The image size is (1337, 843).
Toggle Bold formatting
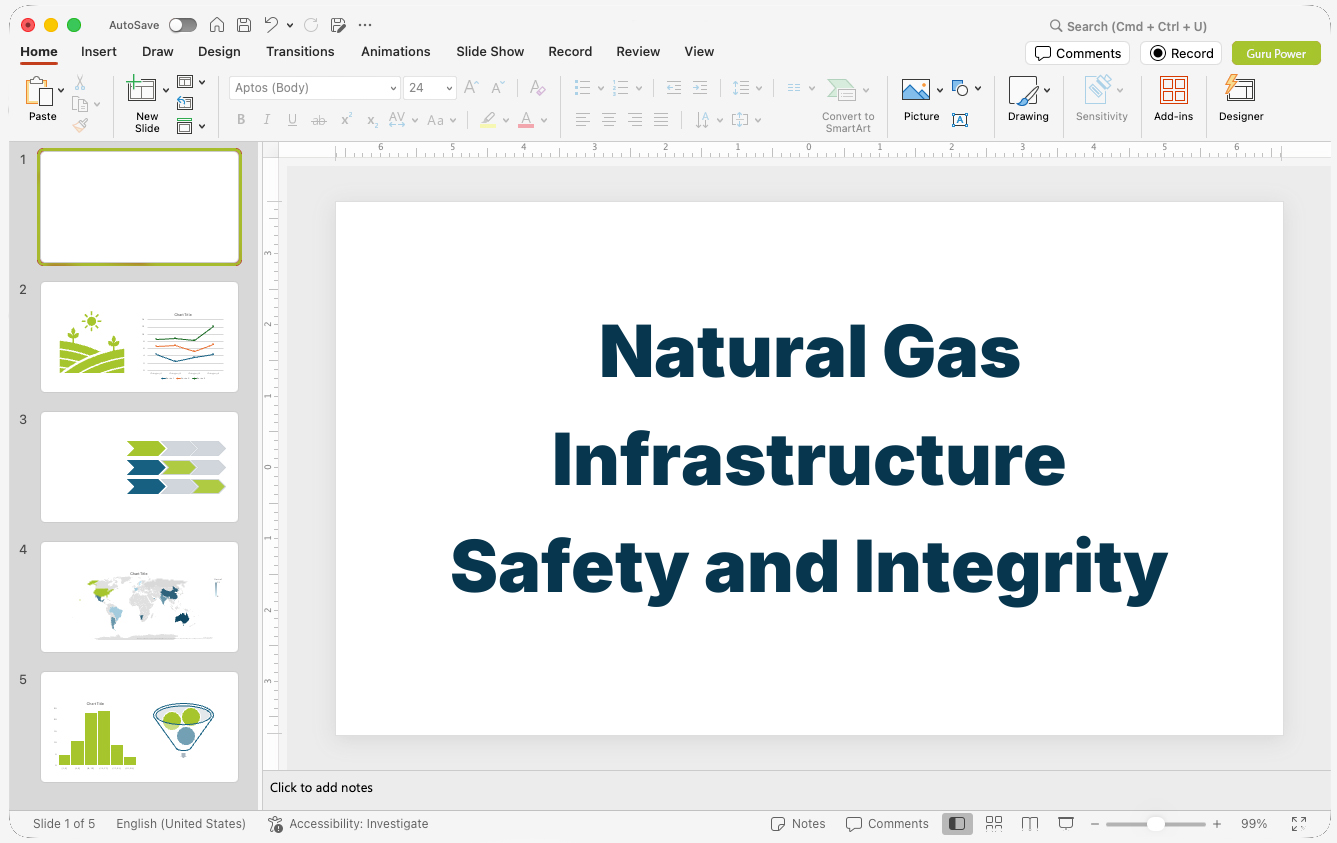pos(241,120)
